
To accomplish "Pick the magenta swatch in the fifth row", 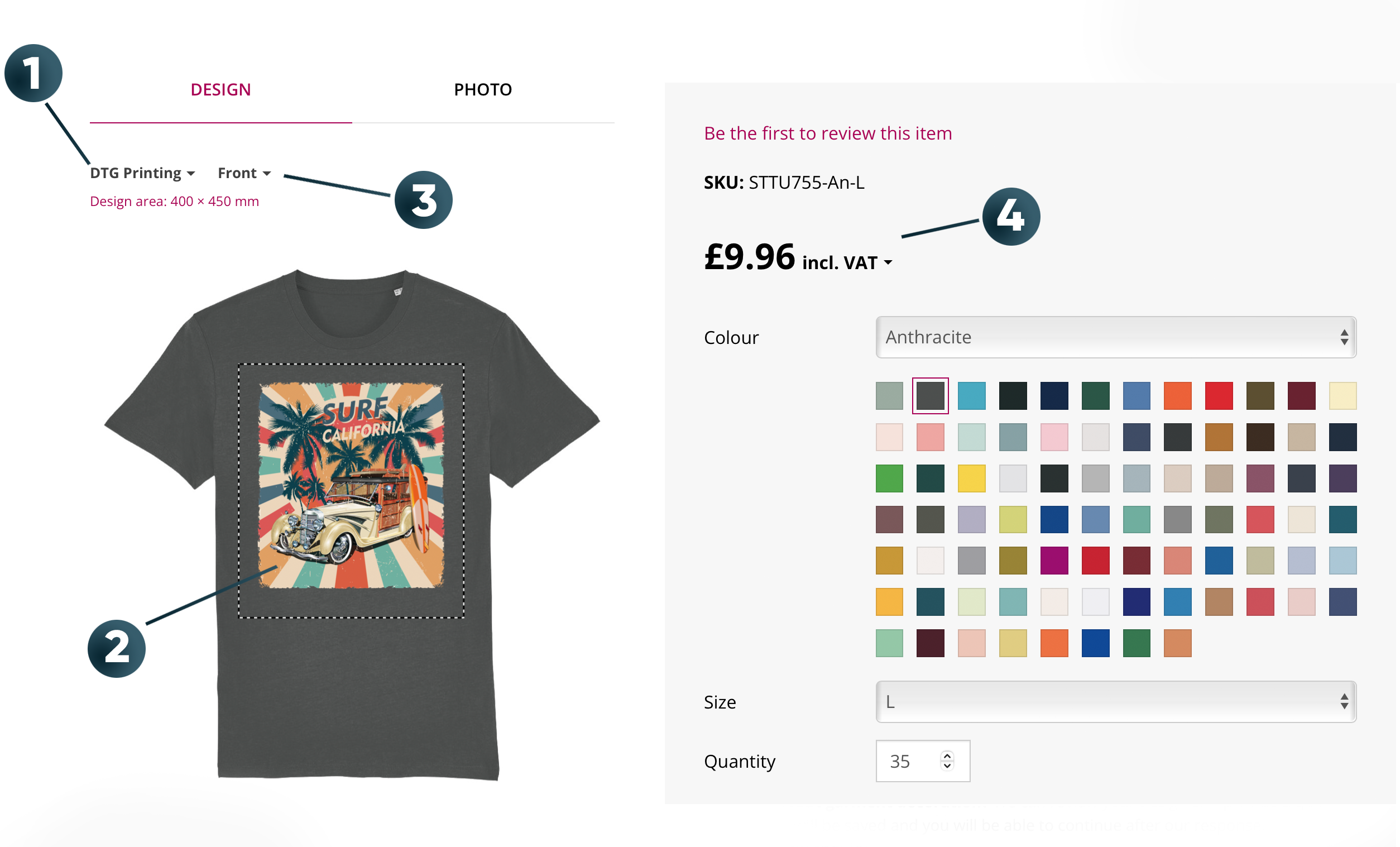I will 1054,561.
